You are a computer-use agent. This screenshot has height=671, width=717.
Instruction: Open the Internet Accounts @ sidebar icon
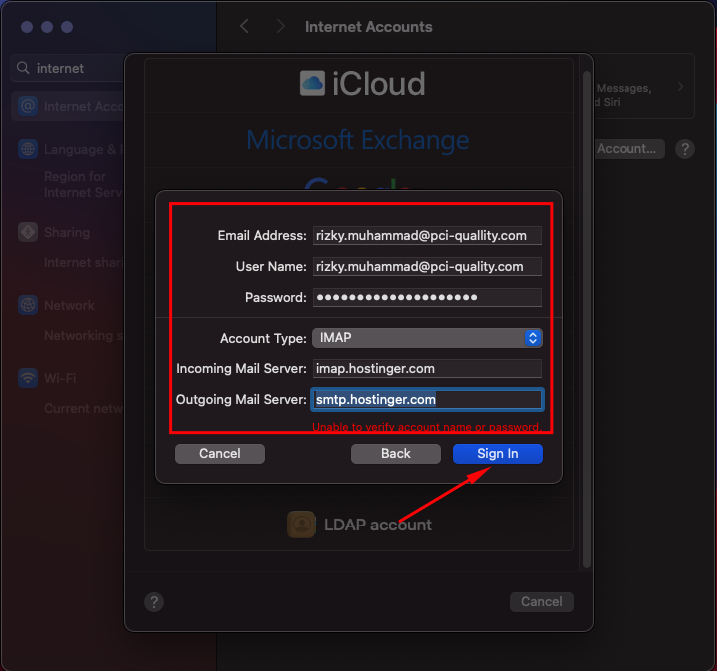tap(28, 106)
